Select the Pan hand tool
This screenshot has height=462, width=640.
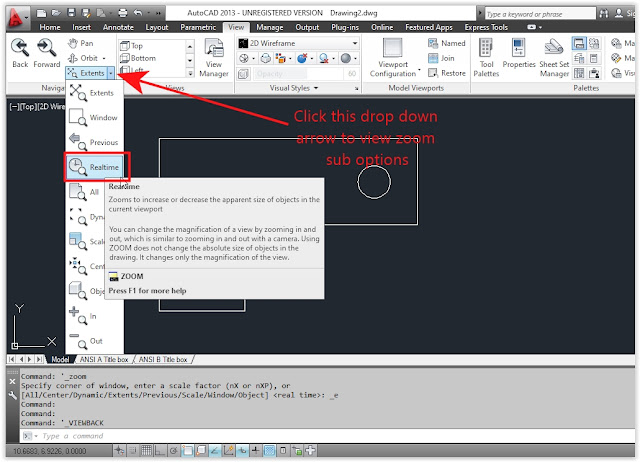click(x=81, y=43)
